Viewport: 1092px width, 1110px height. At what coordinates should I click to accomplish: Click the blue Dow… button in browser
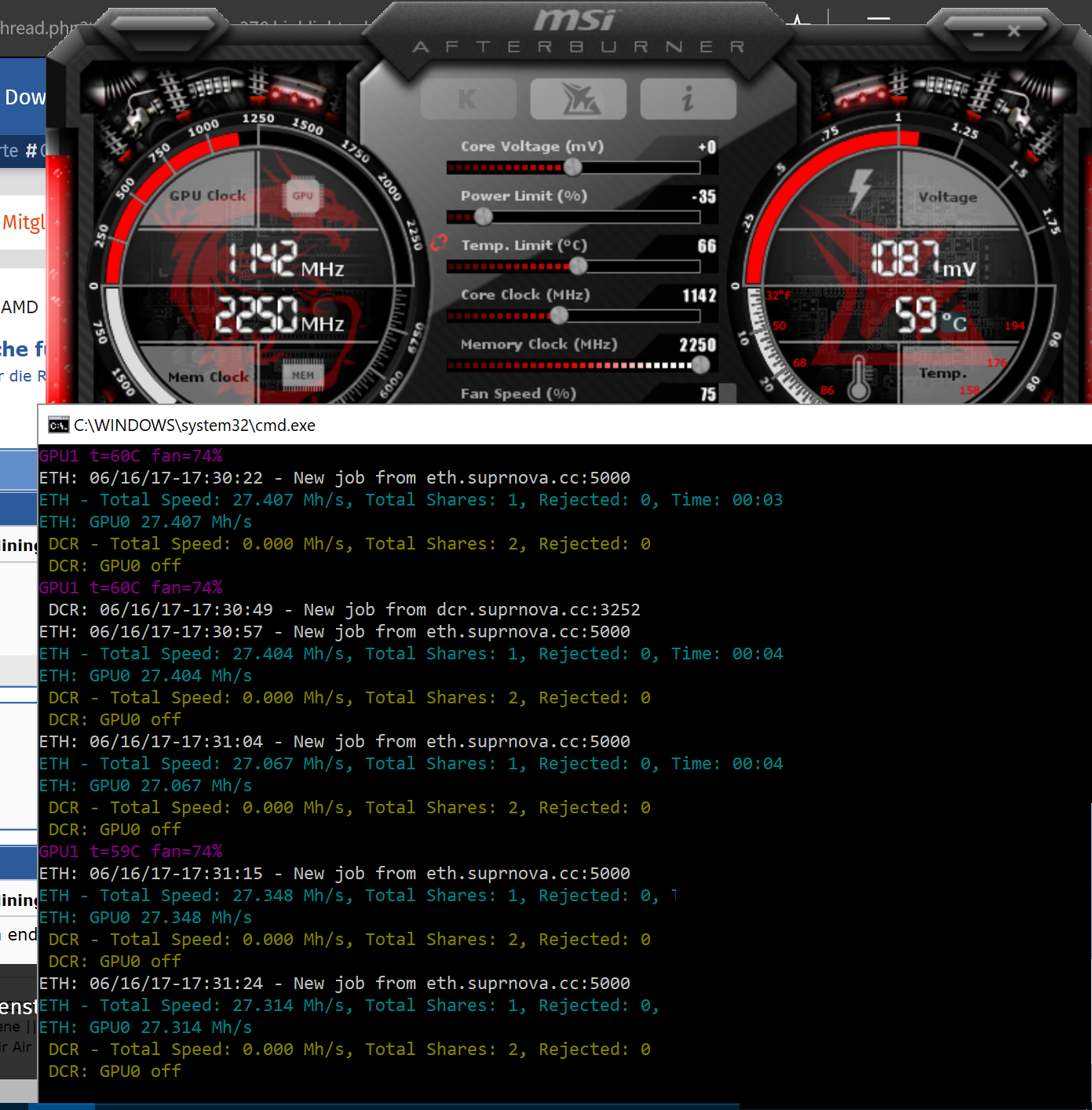[x=24, y=97]
